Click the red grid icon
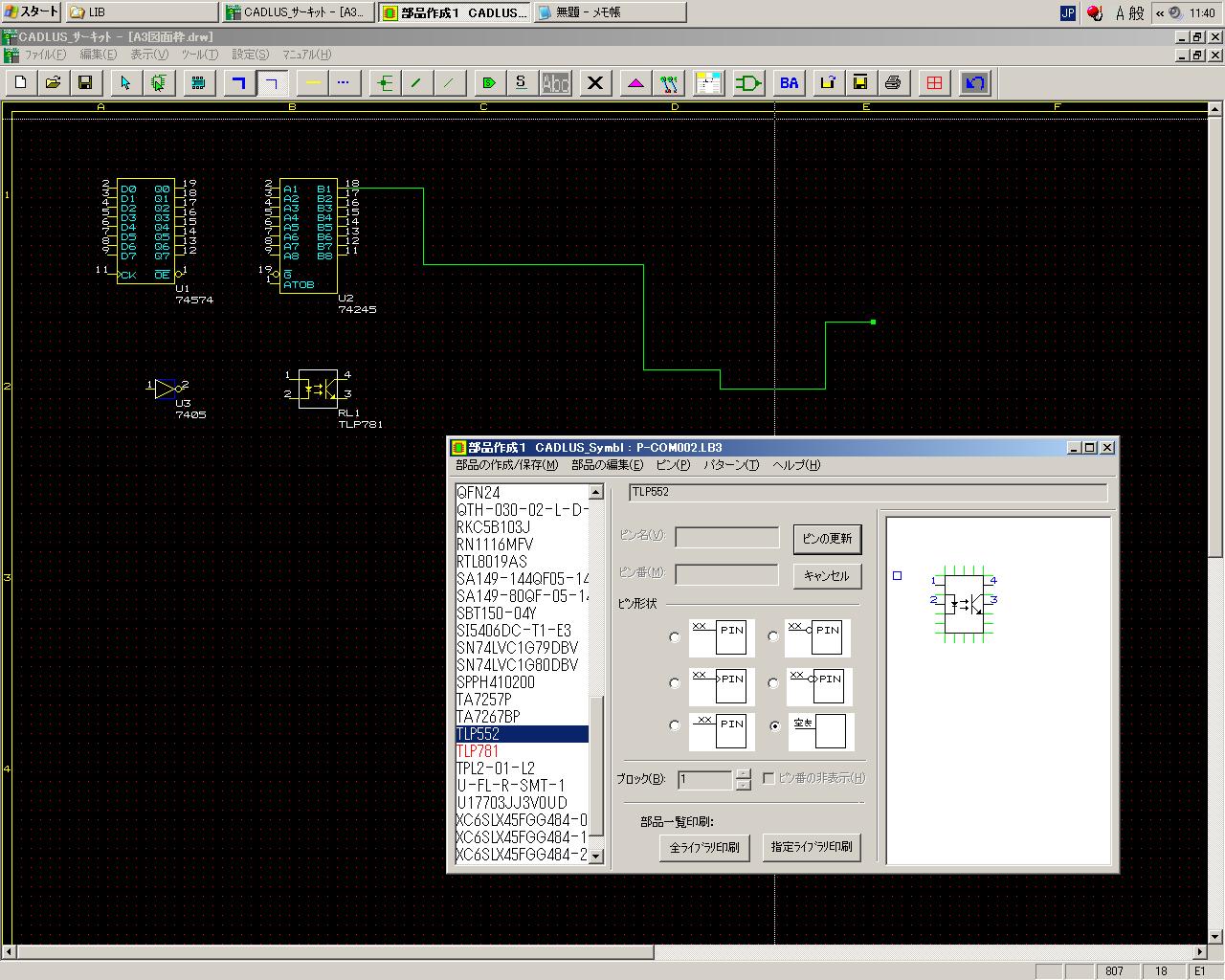The image size is (1225, 980). pos(934,83)
